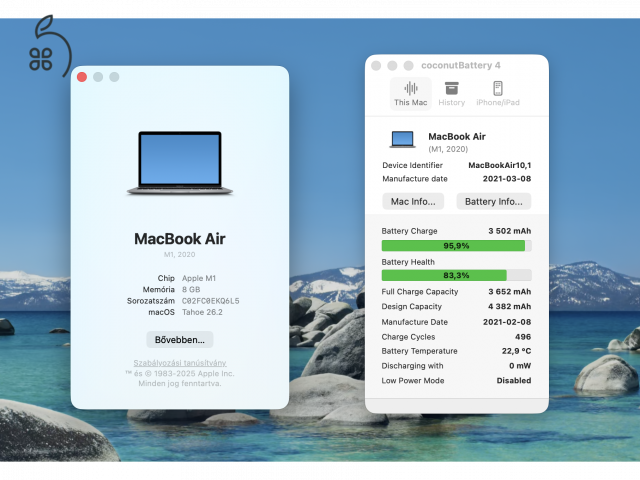Click the Battery Health 83,3% progress bar
Viewport: 640px width, 480px height.
tap(456, 275)
